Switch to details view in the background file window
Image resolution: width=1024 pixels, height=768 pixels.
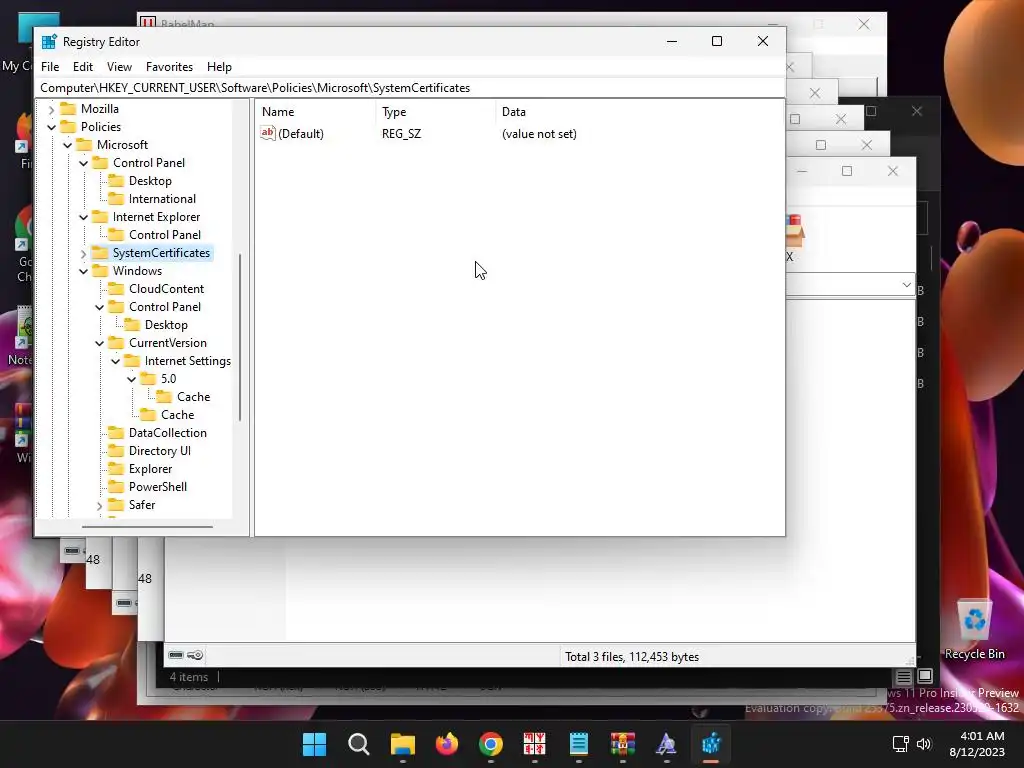[903, 677]
